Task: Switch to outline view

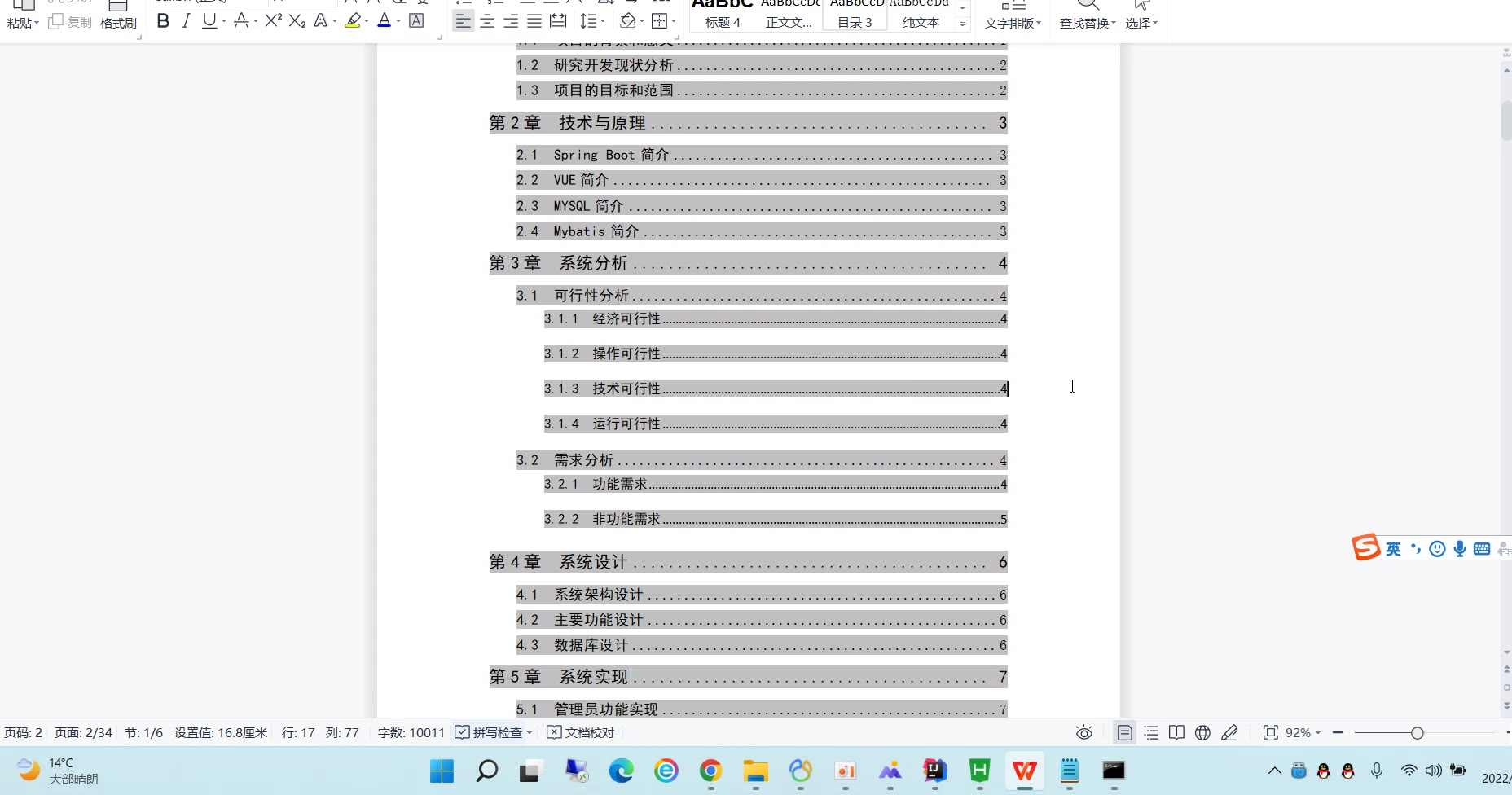Action: (1151, 733)
